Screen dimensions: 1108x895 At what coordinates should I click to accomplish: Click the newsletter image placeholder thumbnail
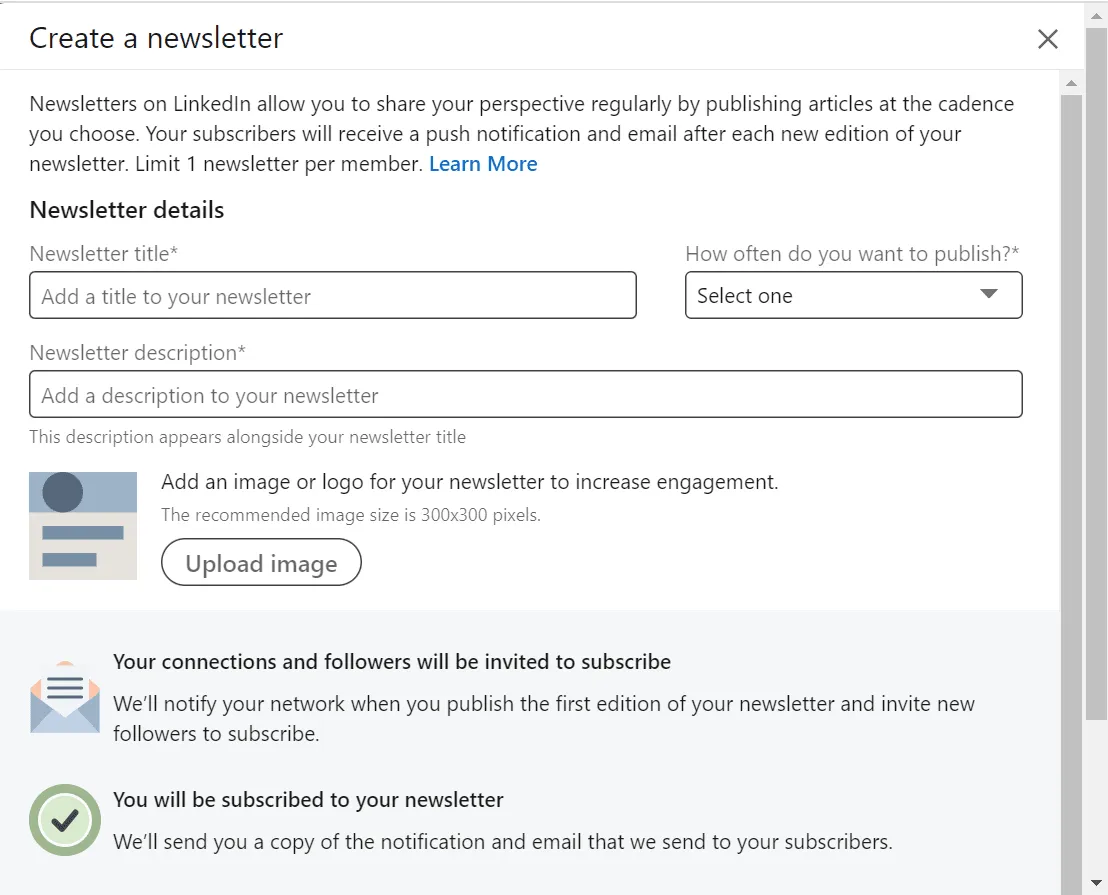[x=83, y=525]
